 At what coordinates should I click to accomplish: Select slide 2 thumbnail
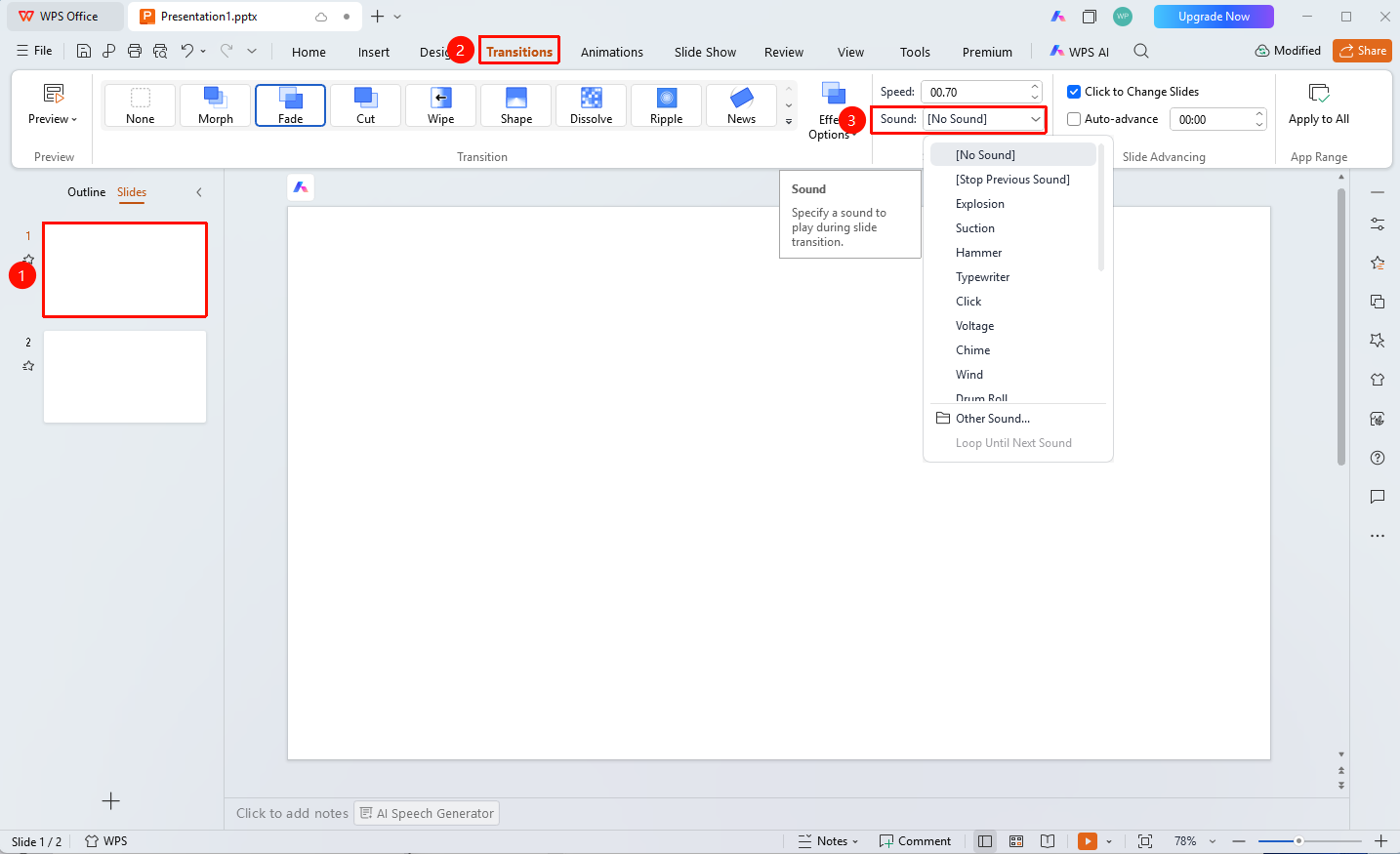click(x=125, y=377)
